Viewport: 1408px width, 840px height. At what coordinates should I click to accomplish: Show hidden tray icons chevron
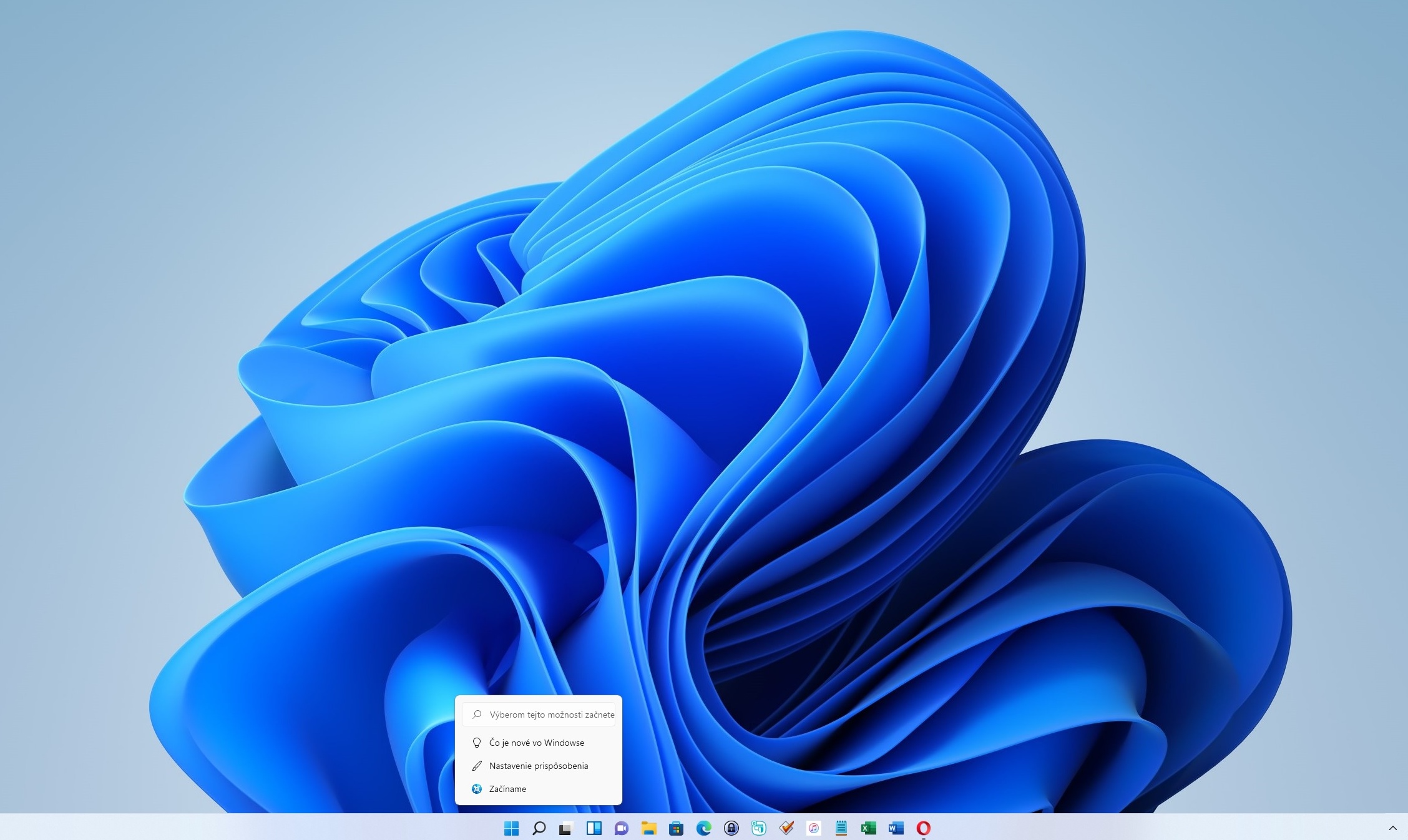tap(1392, 828)
